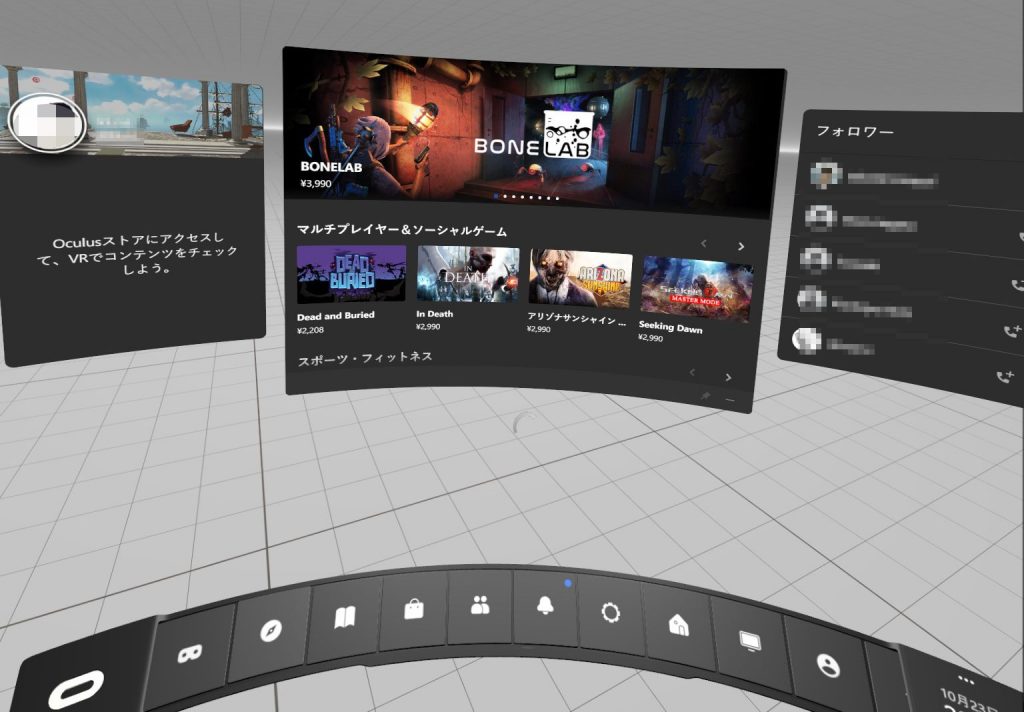The width and height of the screenshot is (1024, 712).
Task: Open the Home house icon in dock
Action: [678, 624]
